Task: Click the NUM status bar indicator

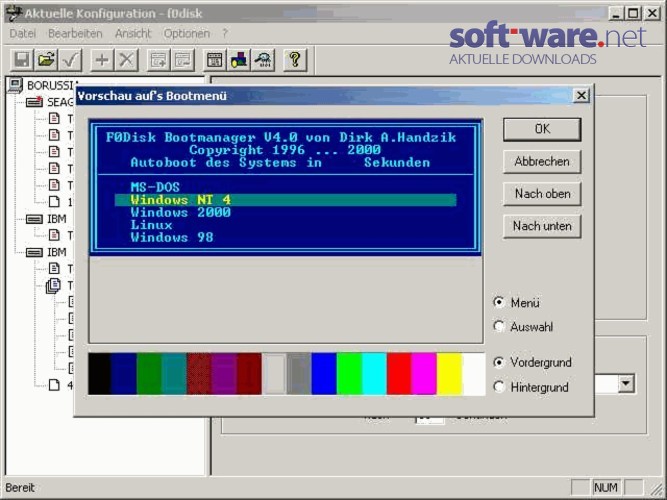Action: coord(606,488)
